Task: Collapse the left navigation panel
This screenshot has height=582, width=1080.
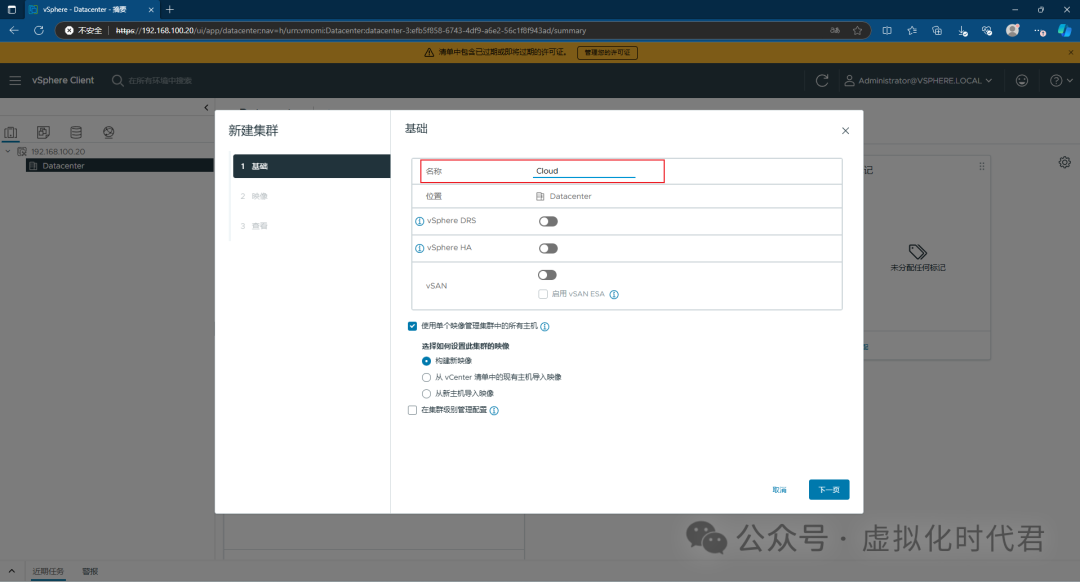Action: pyautogui.click(x=206, y=107)
